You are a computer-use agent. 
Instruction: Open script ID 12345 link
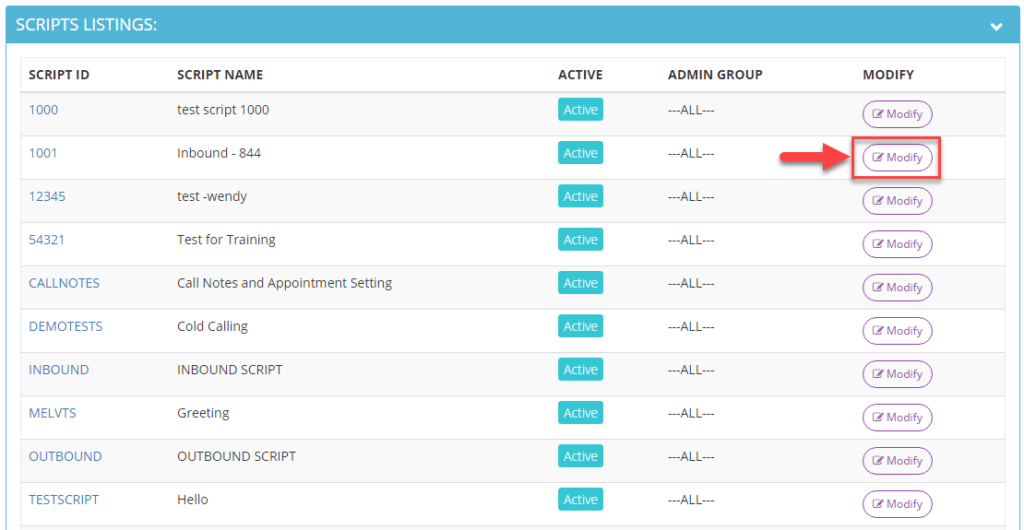(47, 196)
